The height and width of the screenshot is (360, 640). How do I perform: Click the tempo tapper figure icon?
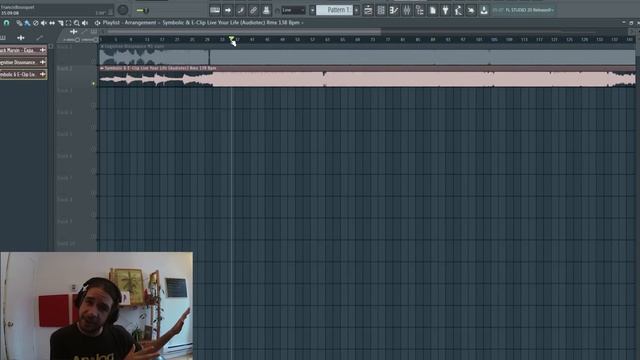(458, 10)
